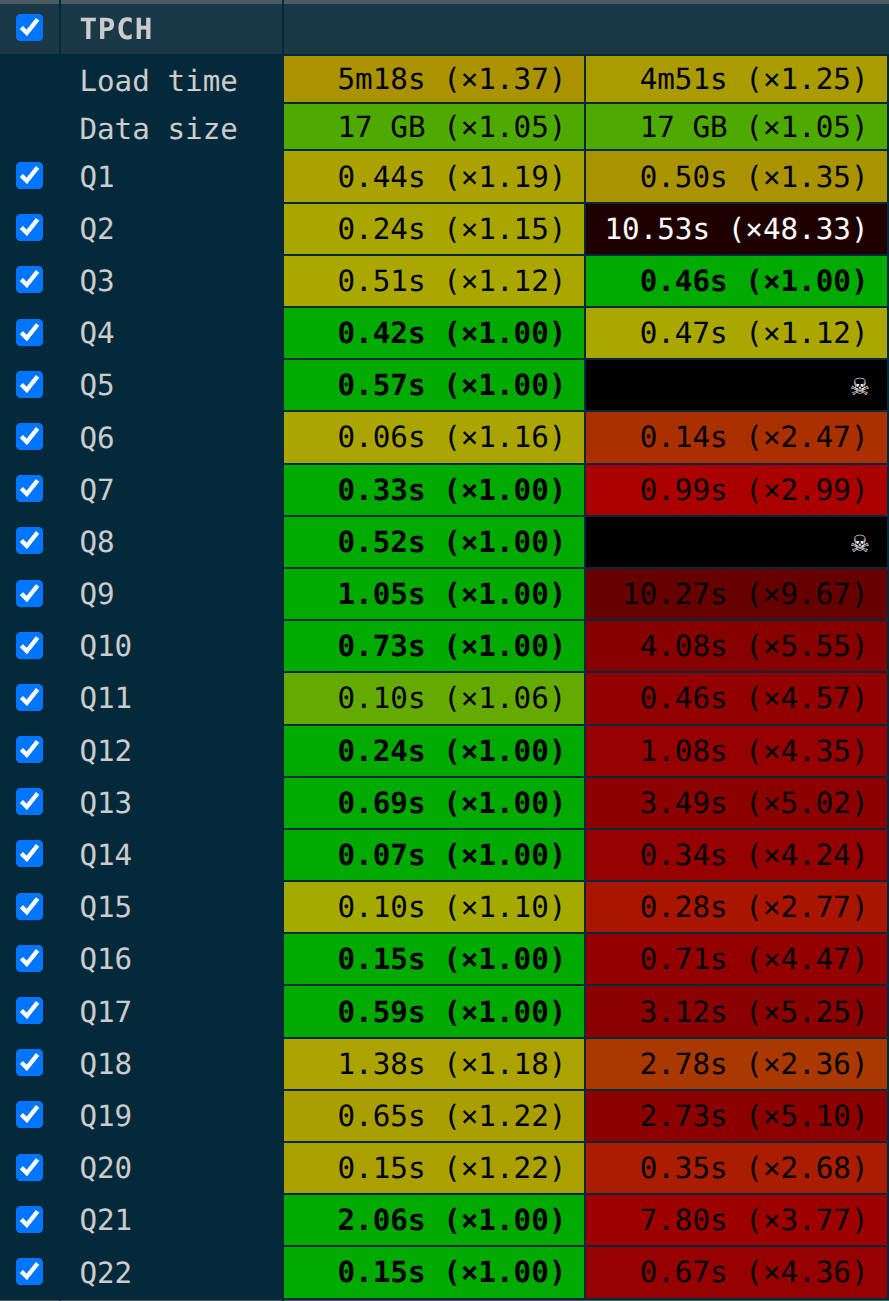The image size is (889, 1301).
Task: Click the Q22 row label
Action: pos(105,1273)
